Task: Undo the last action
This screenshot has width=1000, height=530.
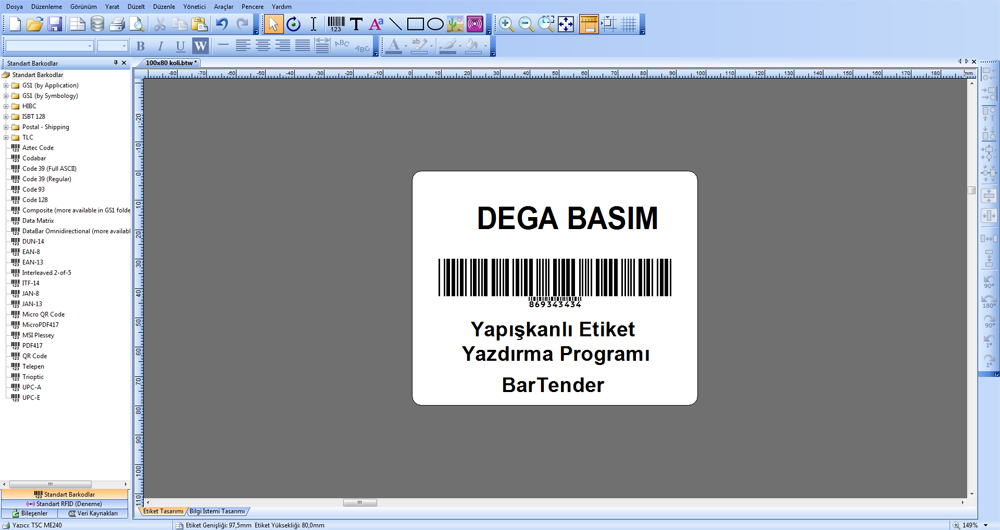Action: pyautogui.click(x=222, y=25)
